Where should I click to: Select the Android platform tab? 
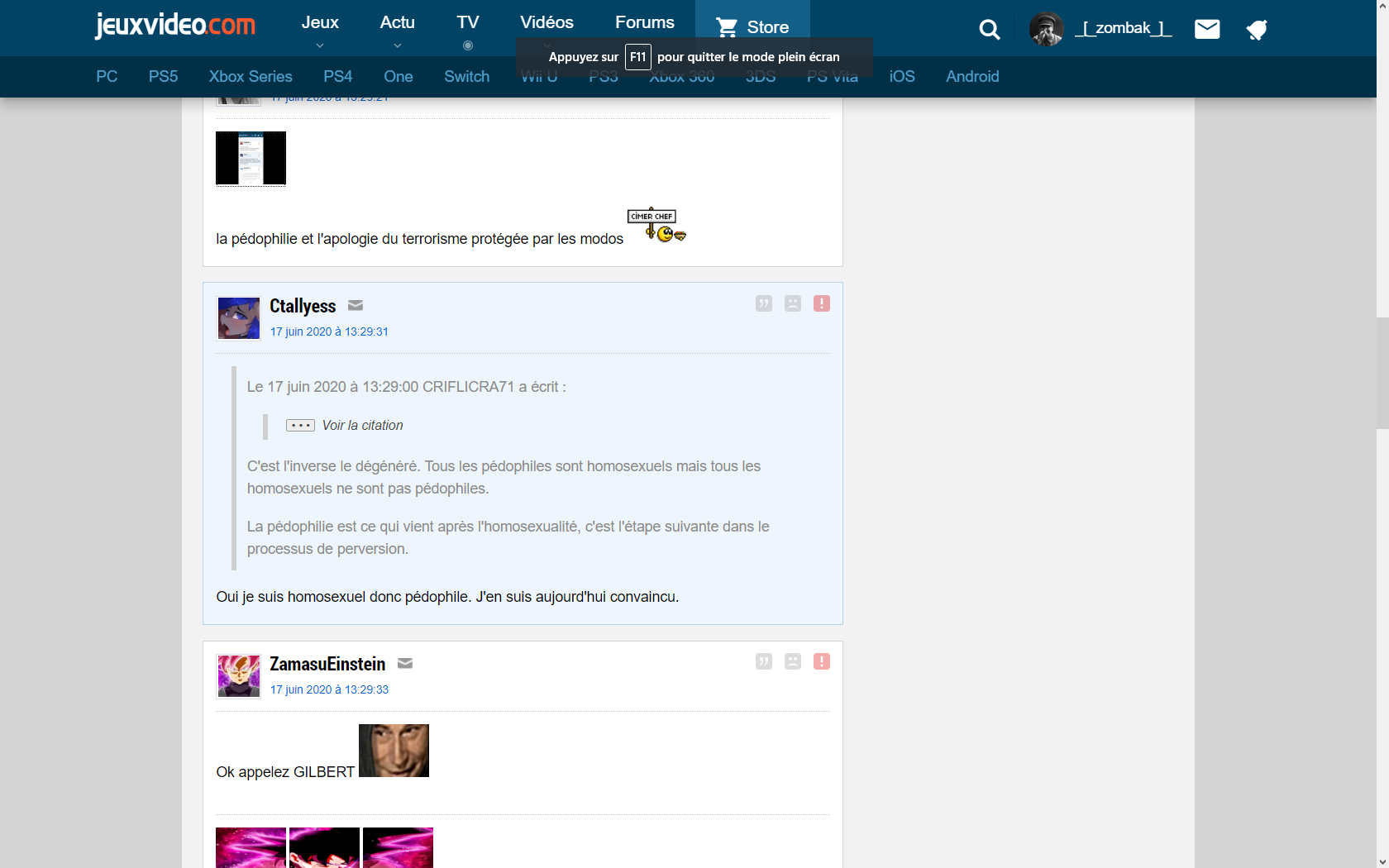point(972,76)
